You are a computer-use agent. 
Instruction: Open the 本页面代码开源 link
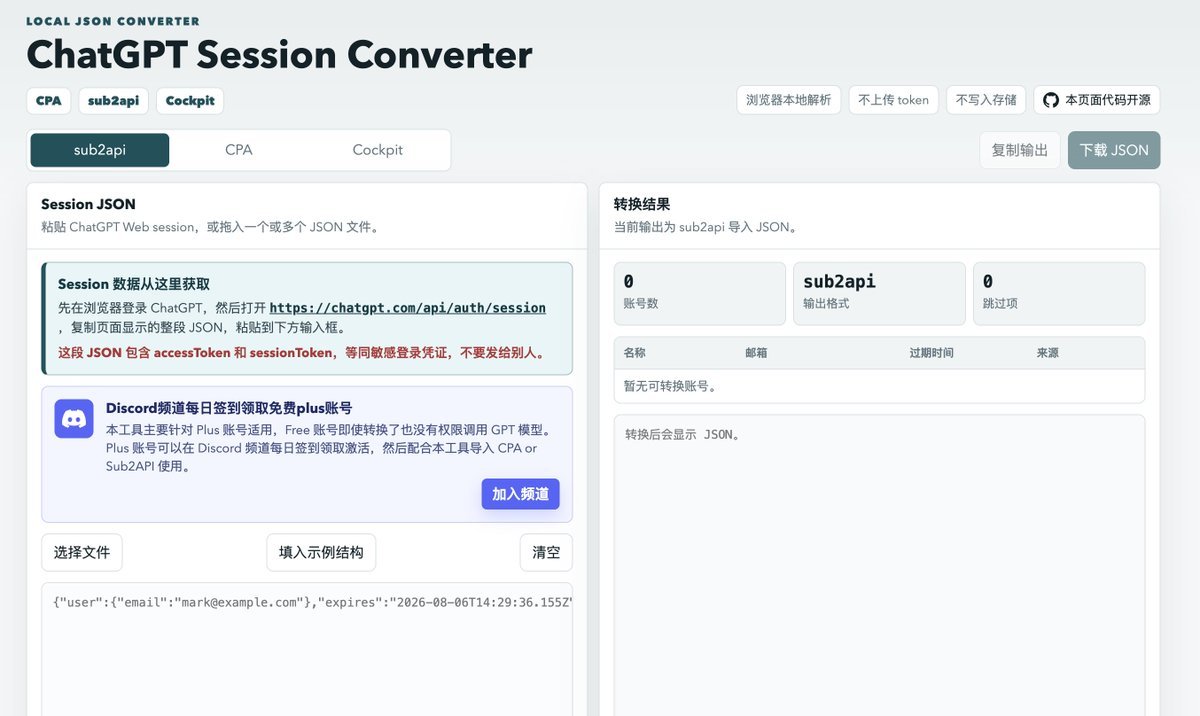(x=1097, y=100)
